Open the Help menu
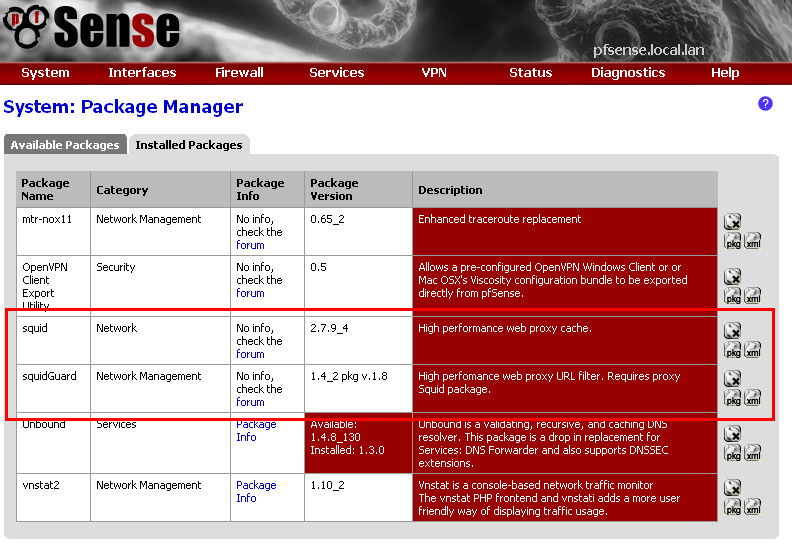Image resolution: width=792 pixels, height=553 pixels. tap(725, 73)
